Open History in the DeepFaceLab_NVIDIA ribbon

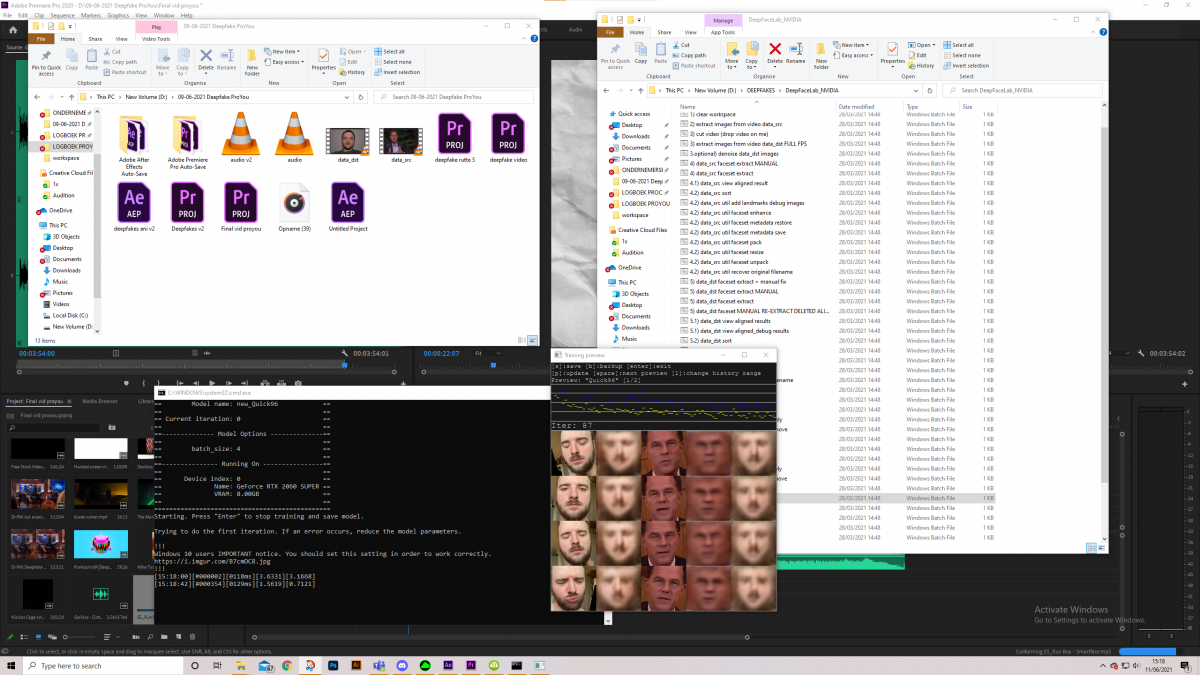tap(922, 66)
